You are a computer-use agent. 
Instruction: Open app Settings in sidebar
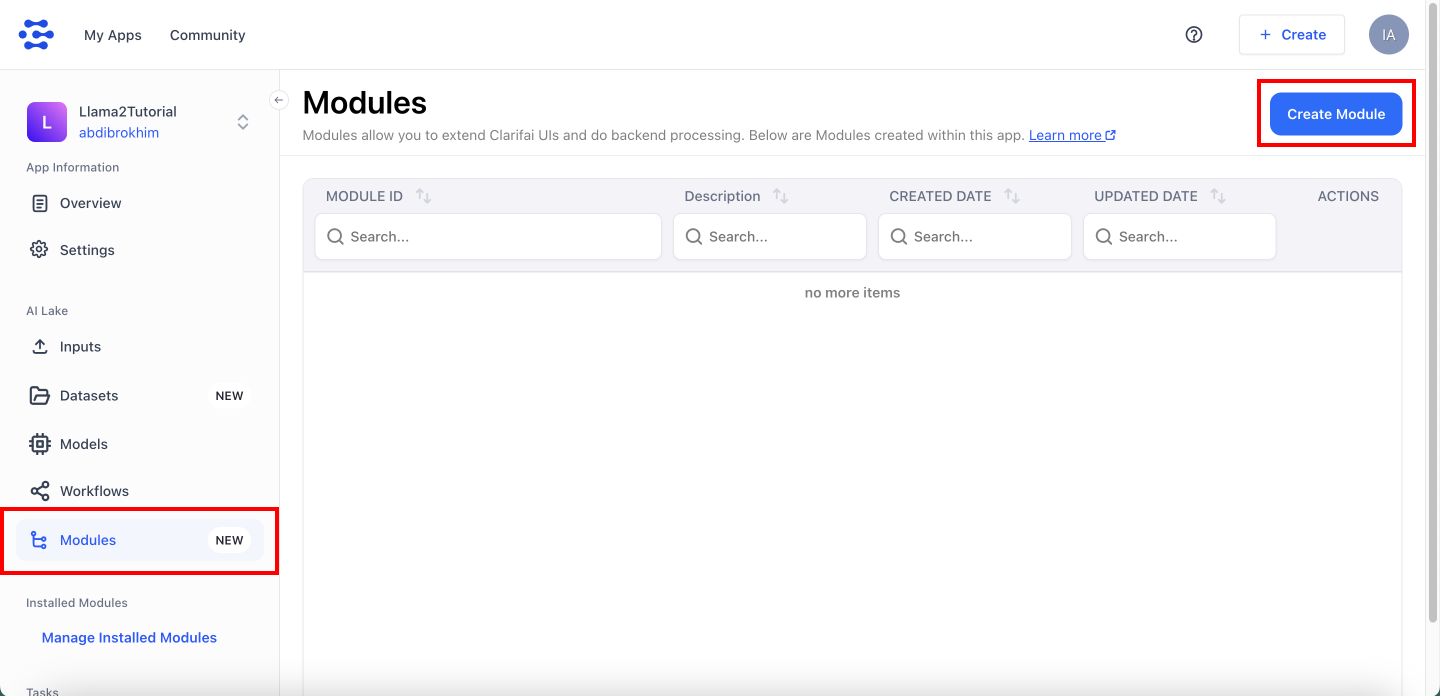[x=87, y=250]
